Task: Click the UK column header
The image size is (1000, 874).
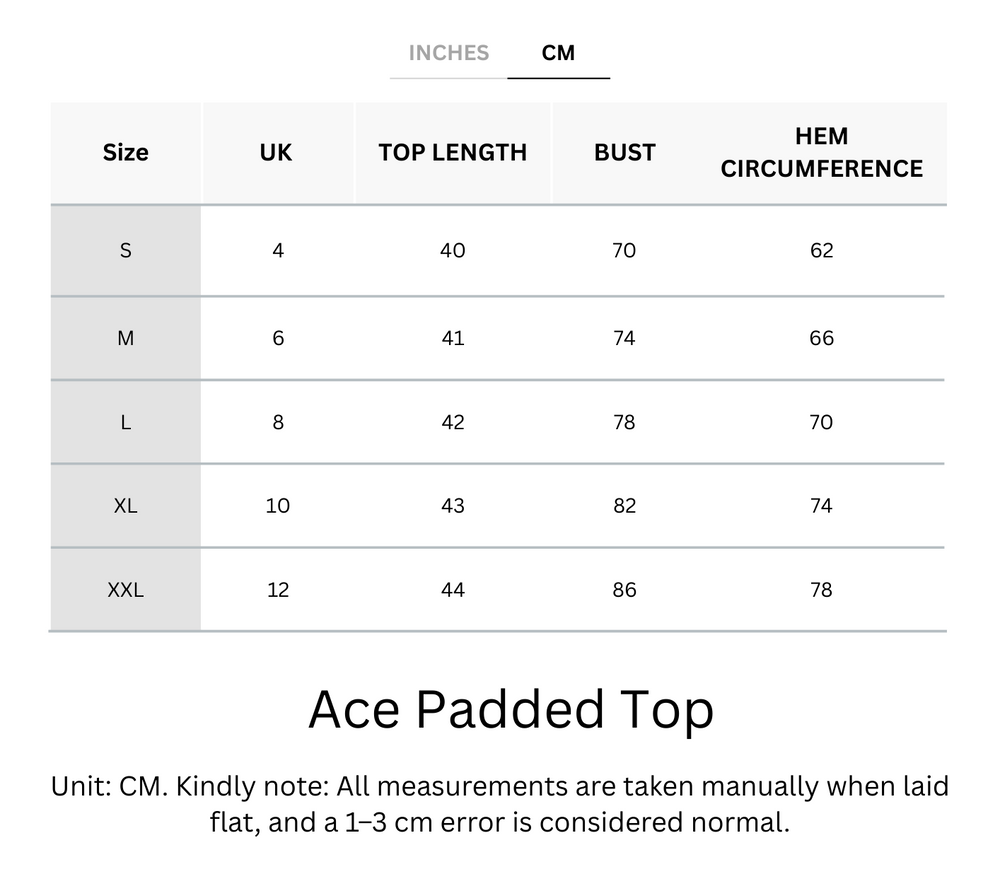Action: [276, 153]
